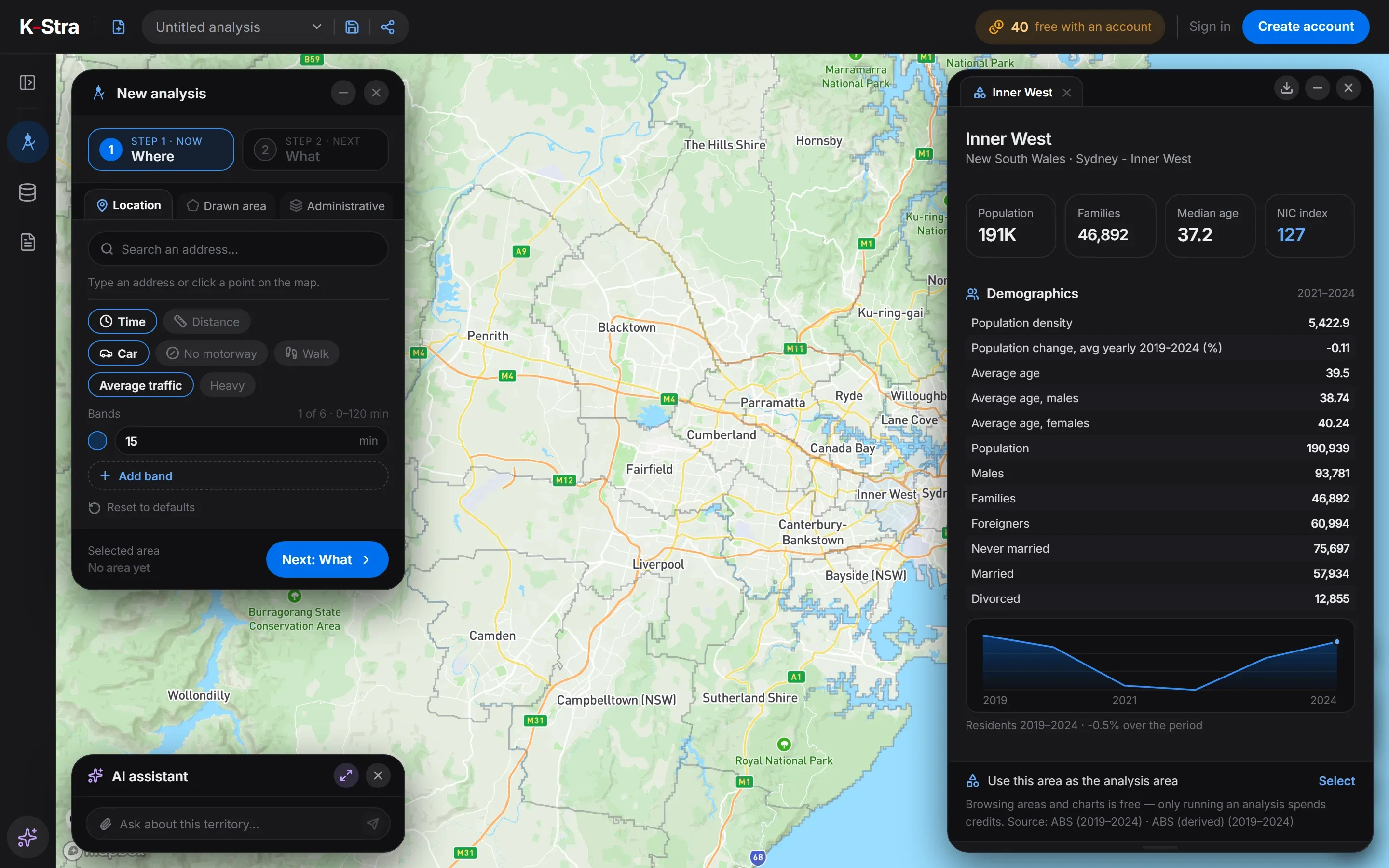Select the Car travel mode

click(x=118, y=353)
